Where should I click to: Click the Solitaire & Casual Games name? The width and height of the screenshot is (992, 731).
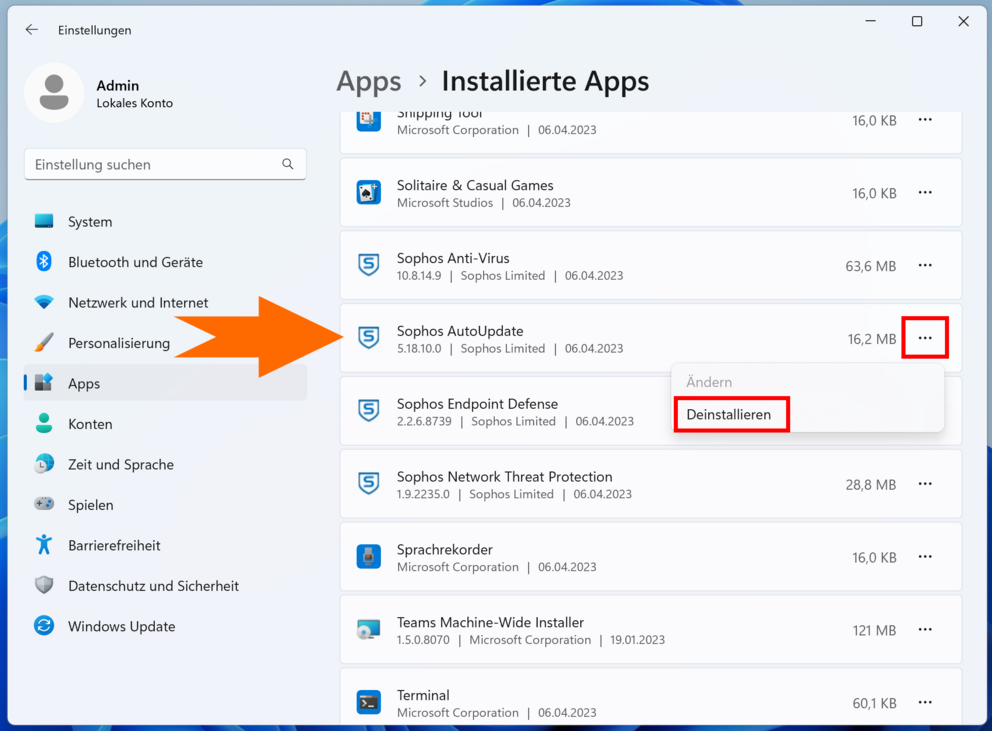pyautogui.click(x=475, y=185)
